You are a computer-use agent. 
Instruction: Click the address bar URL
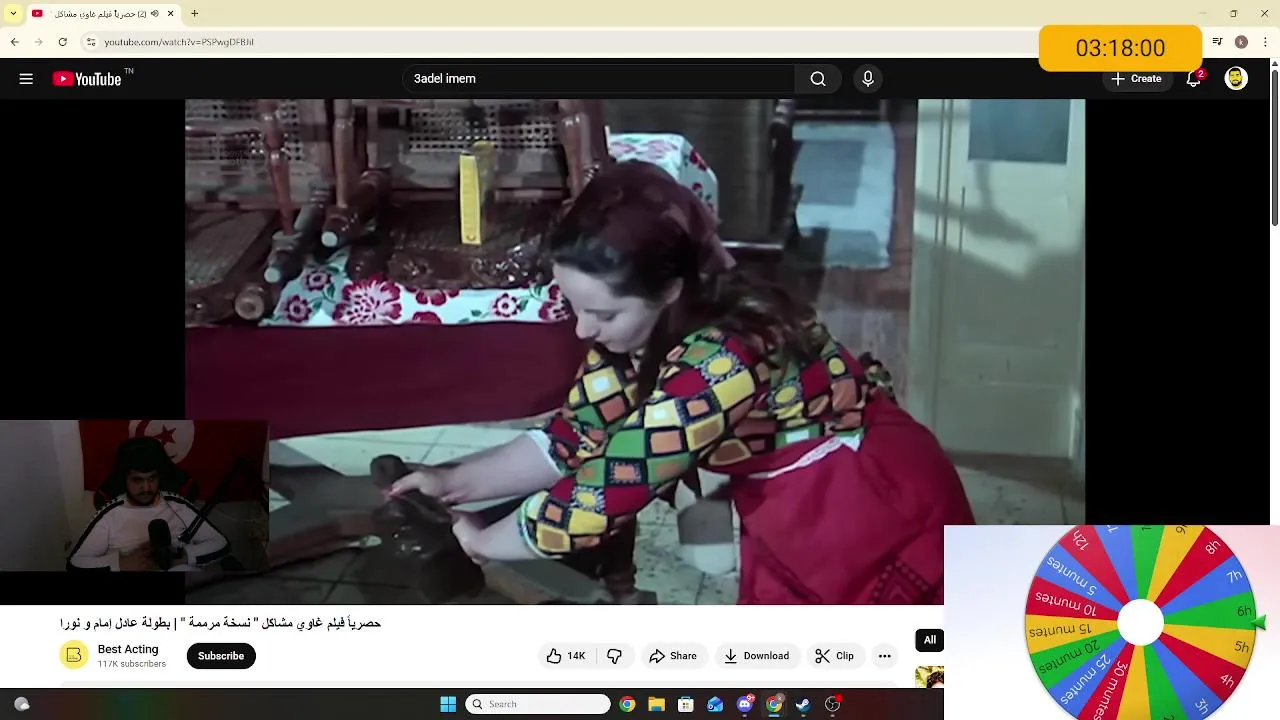(179, 42)
